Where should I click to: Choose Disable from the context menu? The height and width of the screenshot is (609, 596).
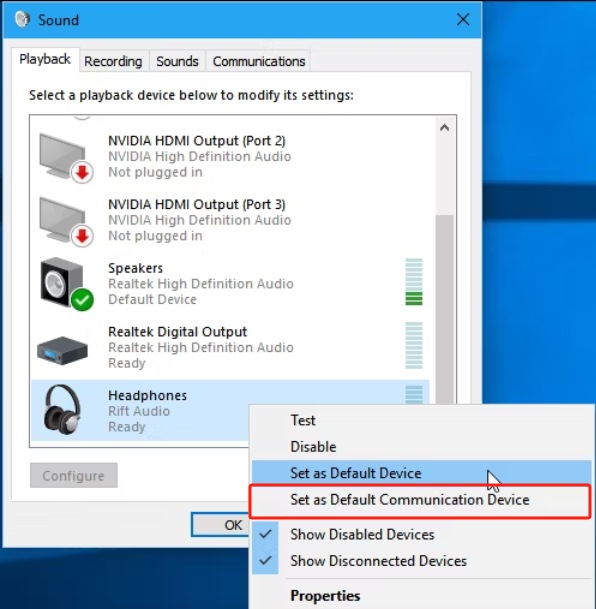(421, 447)
